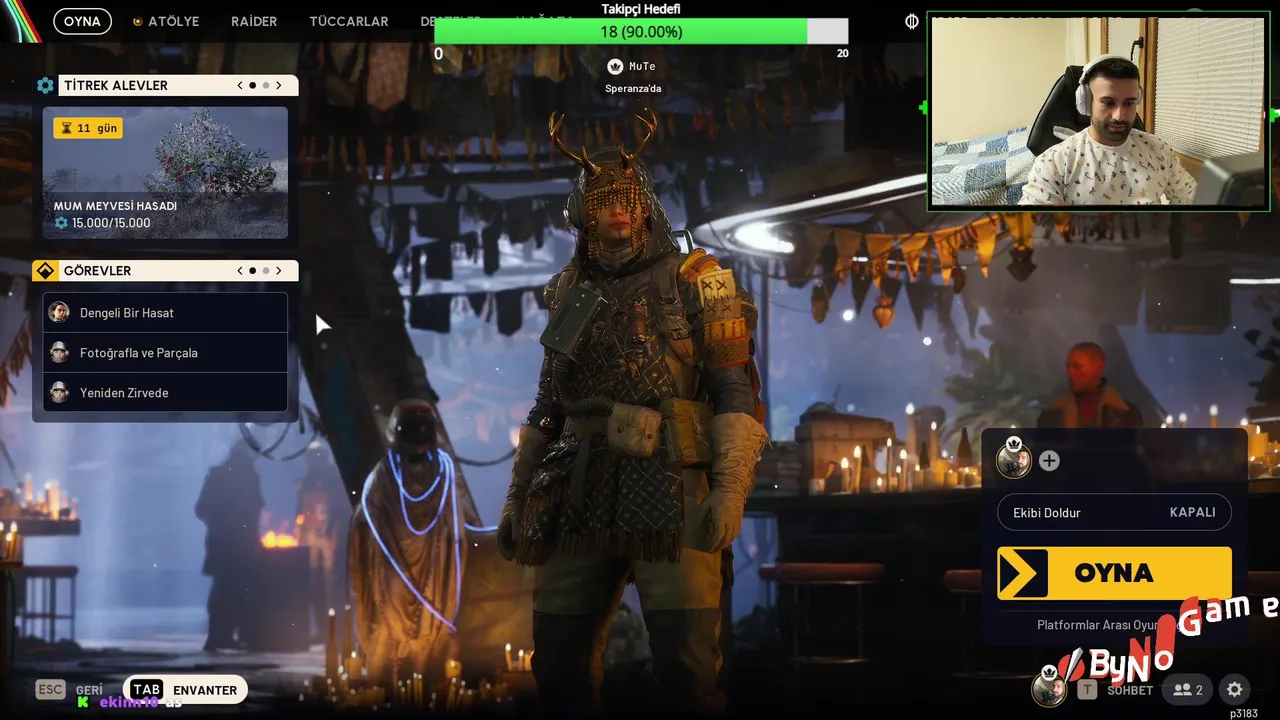This screenshot has width=1280, height=720.
Task: Click the 15.000/15.000 progress text
Action: 111,223
